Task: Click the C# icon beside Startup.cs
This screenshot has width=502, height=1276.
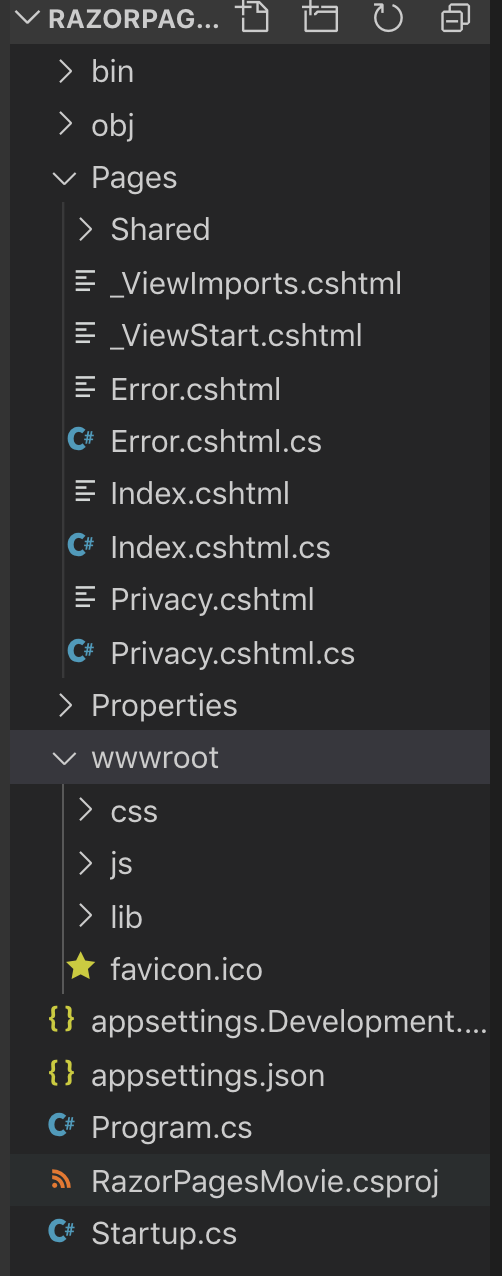Action: point(62,1232)
